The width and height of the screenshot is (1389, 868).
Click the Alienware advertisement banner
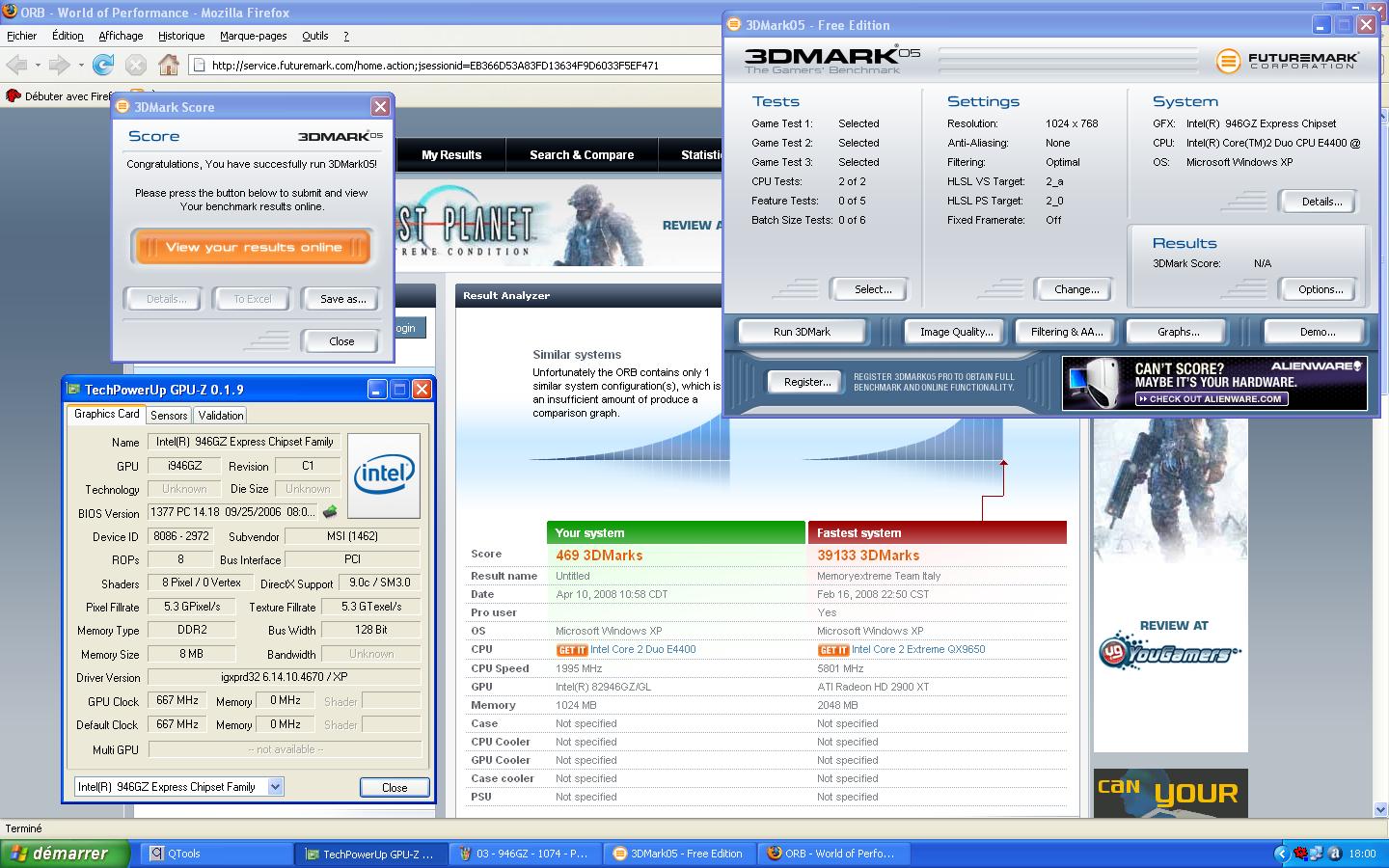(x=1214, y=383)
